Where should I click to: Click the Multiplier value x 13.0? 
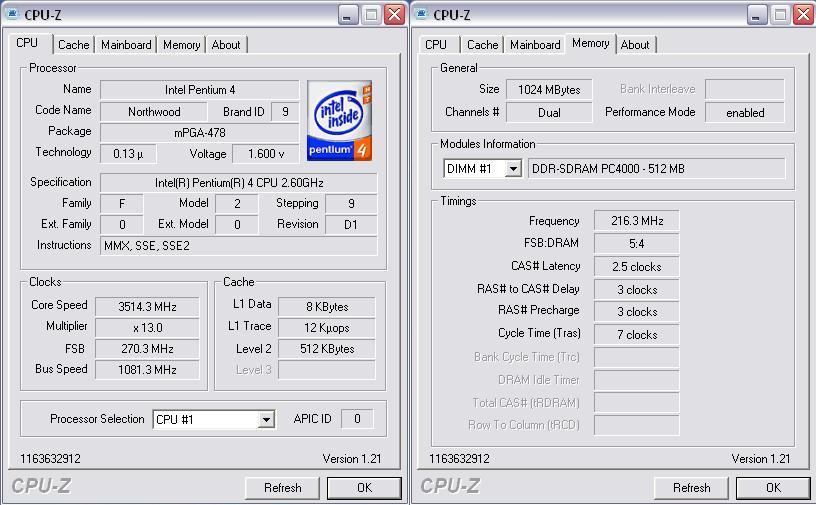(x=147, y=327)
